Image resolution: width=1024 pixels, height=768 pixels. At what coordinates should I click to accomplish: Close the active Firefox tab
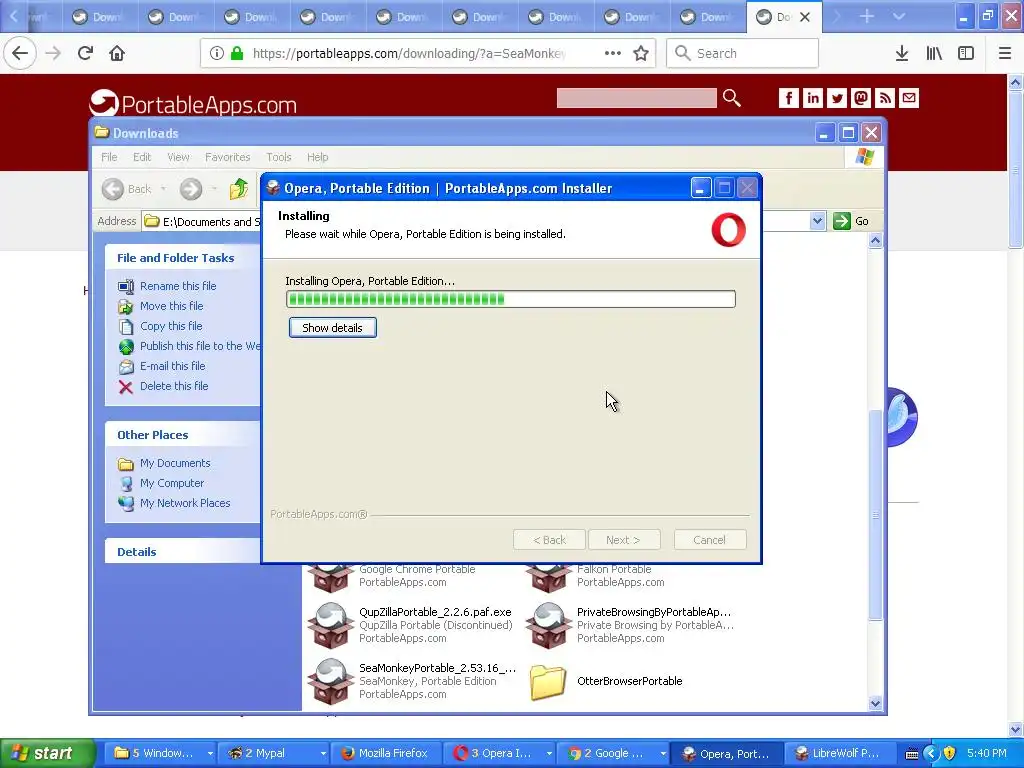tap(805, 17)
